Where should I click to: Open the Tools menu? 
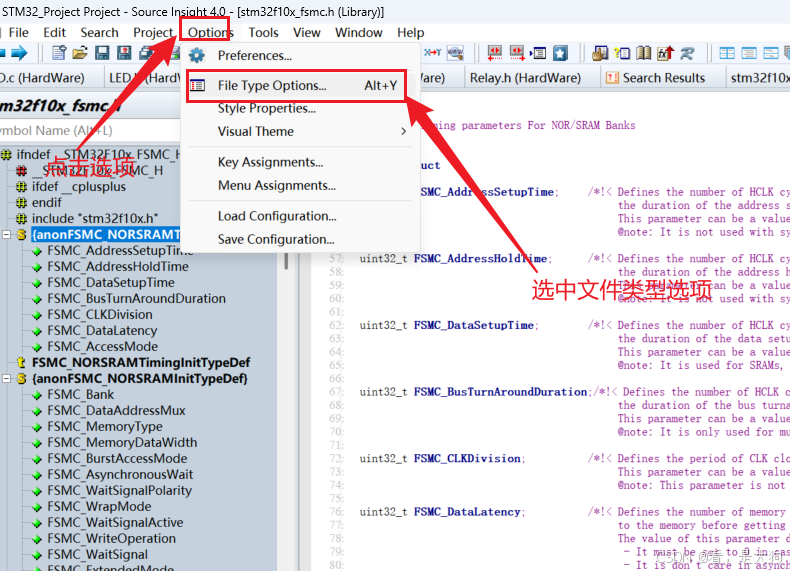pyautogui.click(x=263, y=33)
